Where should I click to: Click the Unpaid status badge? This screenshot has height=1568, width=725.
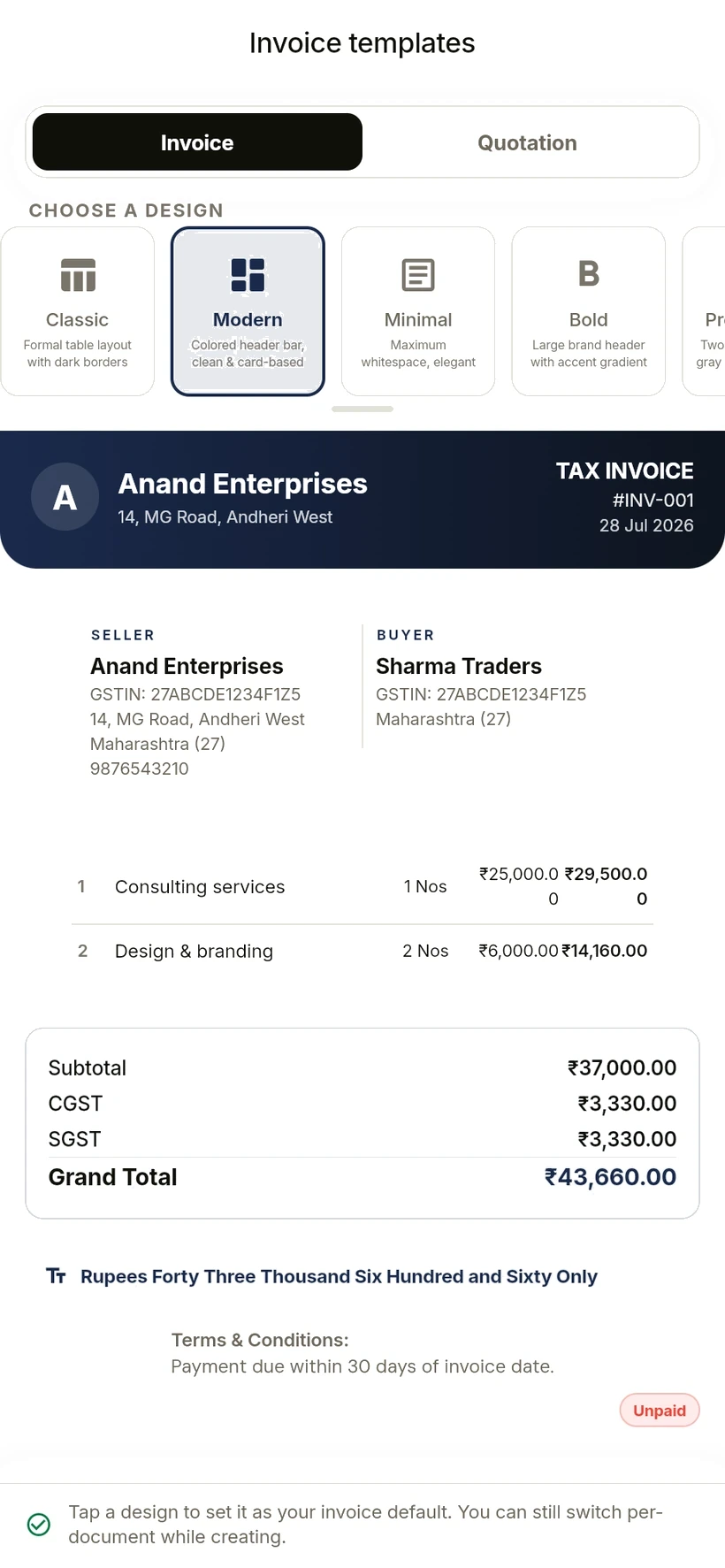[x=660, y=1410]
